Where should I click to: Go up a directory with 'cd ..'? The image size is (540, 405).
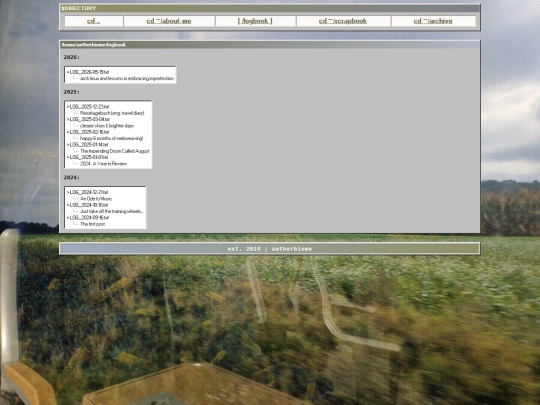93,21
